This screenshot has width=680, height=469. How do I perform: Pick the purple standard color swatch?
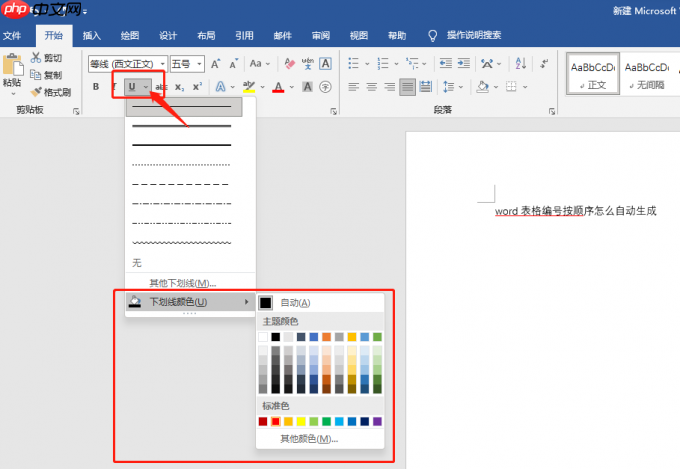pyautogui.click(x=377, y=421)
